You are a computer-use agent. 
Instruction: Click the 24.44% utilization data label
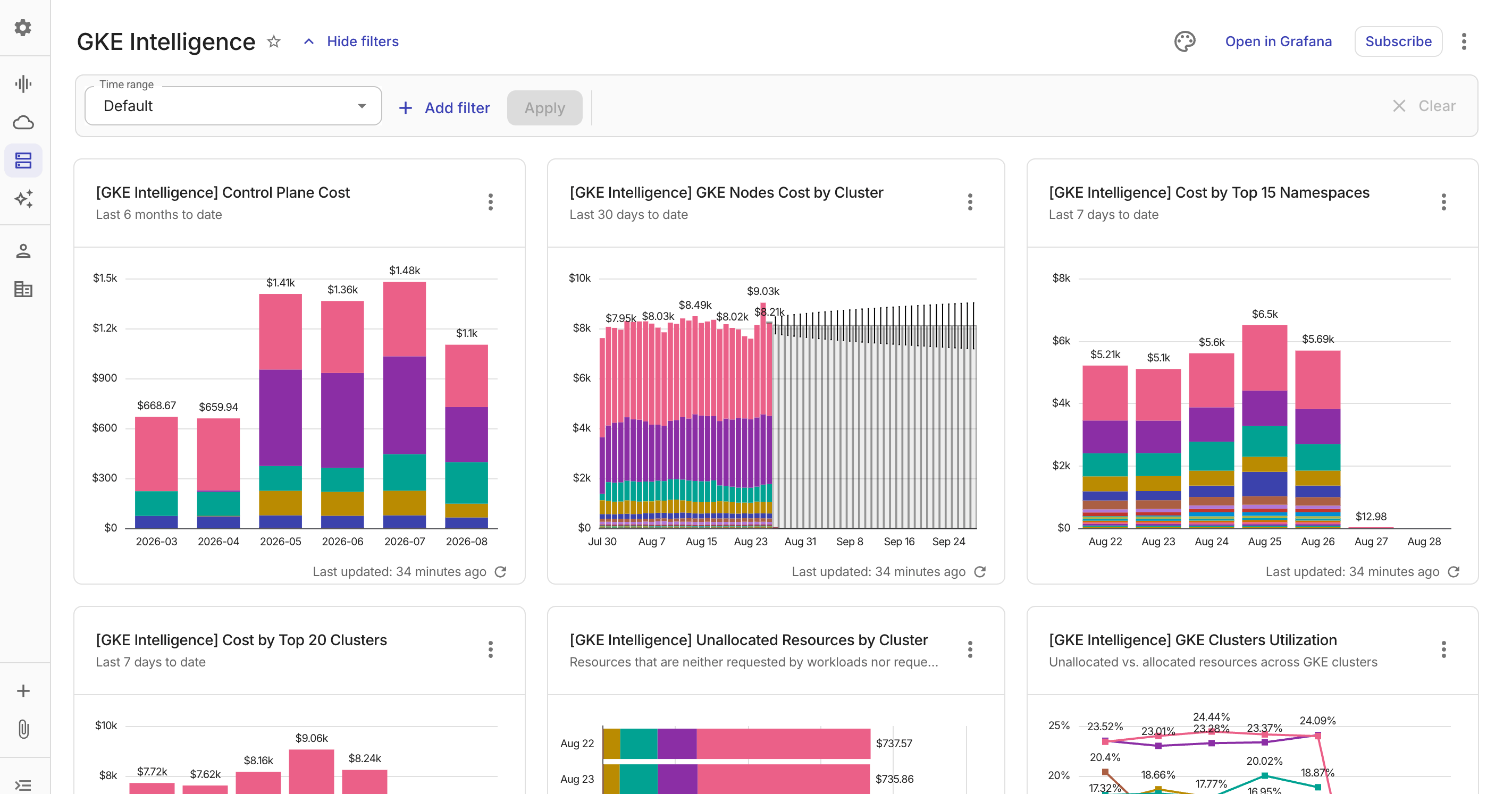pyautogui.click(x=1211, y=716)
